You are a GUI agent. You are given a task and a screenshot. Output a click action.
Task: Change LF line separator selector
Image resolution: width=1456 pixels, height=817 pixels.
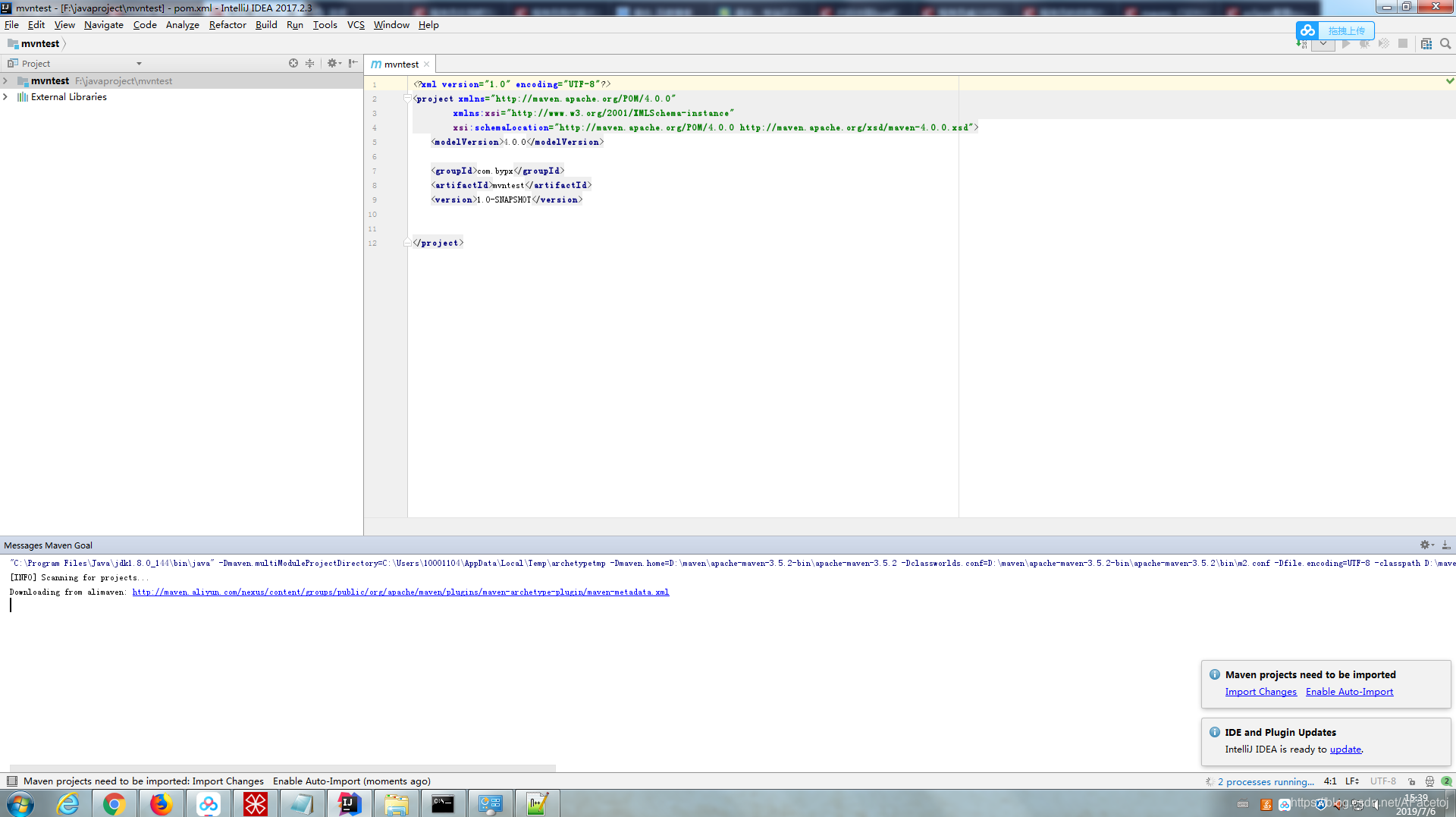[x=1352, y=781]
